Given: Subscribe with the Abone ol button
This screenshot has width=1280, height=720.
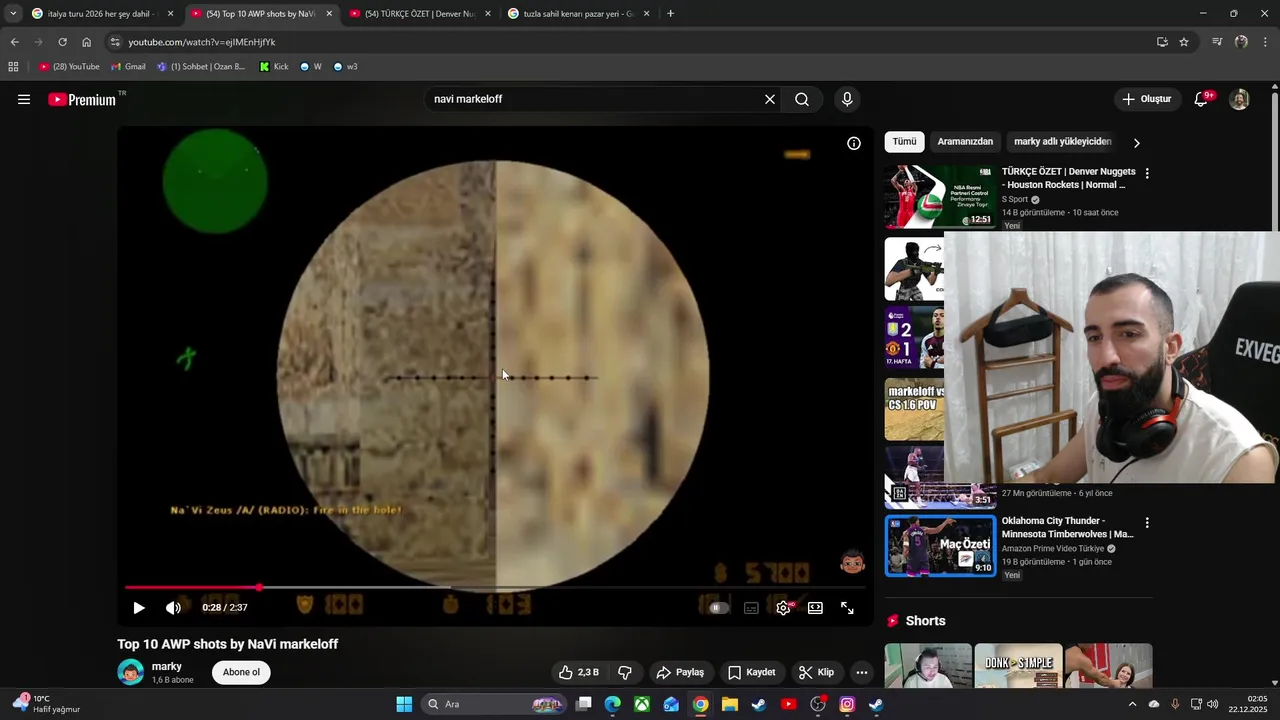Looking at the screenshot, I should coord(241,672).
